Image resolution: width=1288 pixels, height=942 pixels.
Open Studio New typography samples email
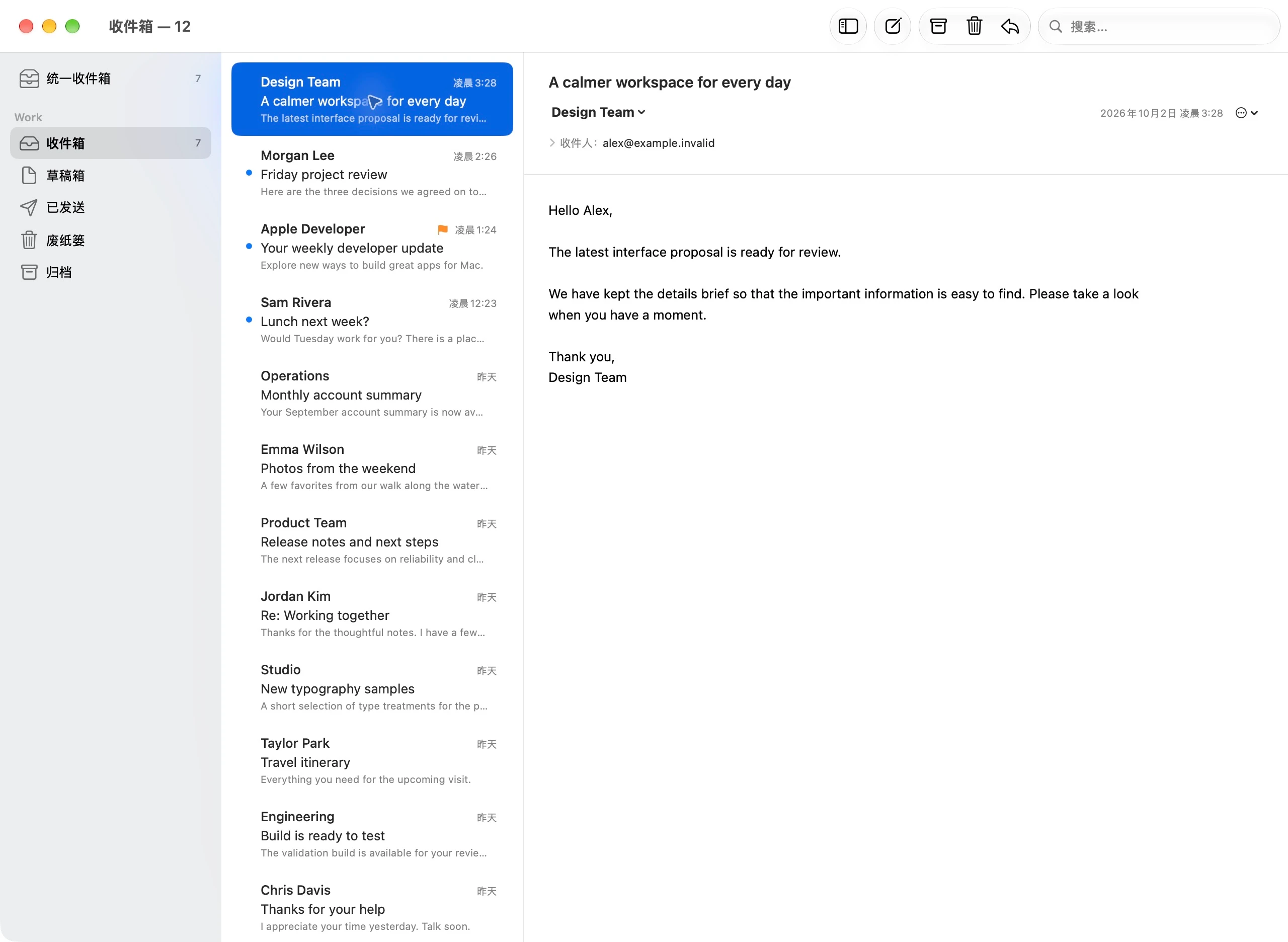372,688
